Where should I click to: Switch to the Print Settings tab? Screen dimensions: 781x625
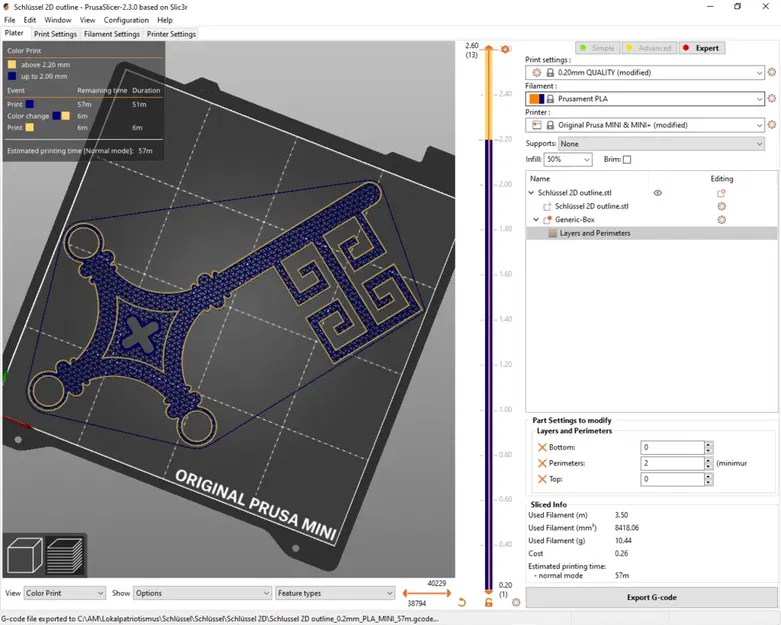tap(55, 34)
